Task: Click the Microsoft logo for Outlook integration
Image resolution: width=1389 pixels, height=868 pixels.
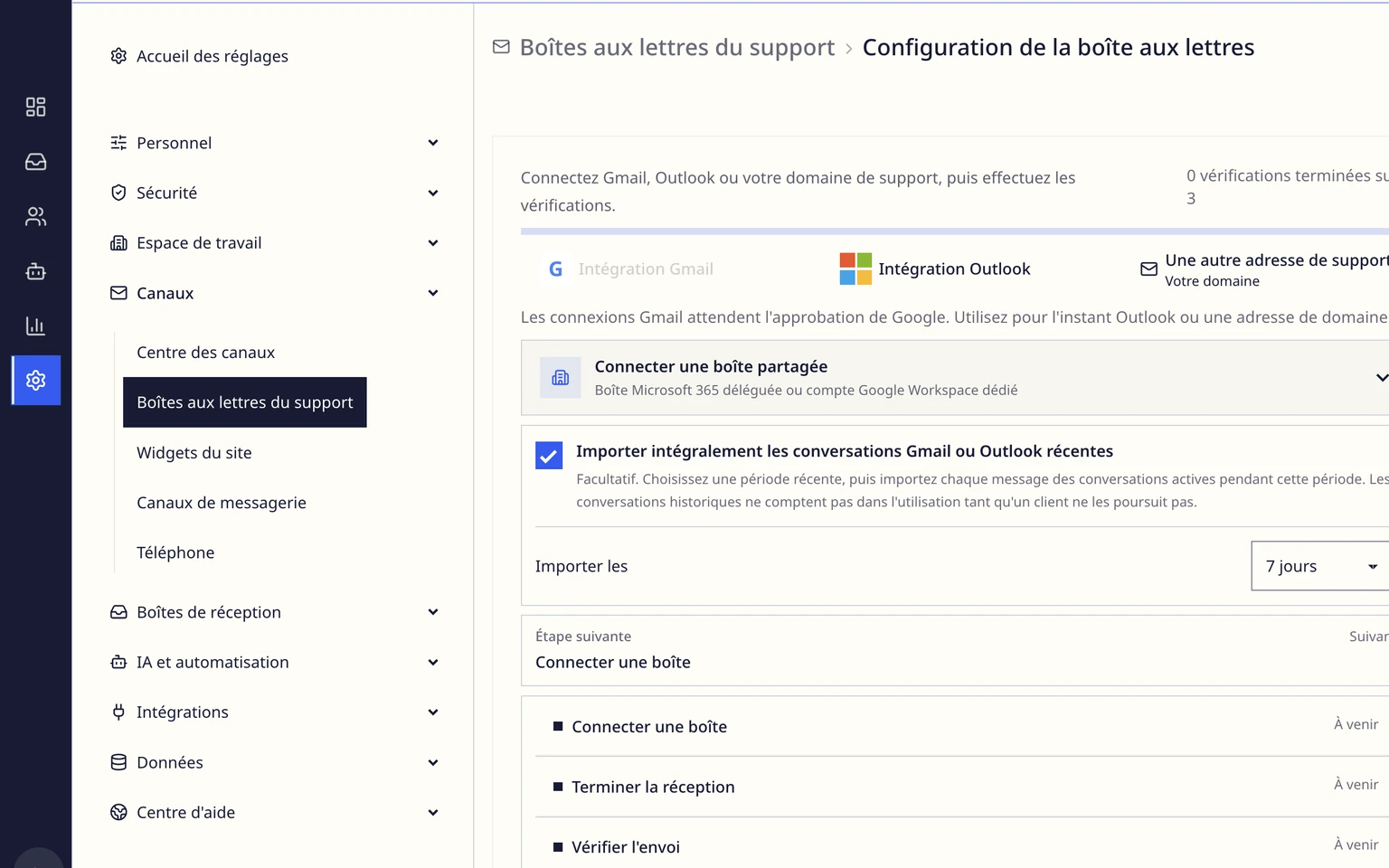Action: click(855, 269)
